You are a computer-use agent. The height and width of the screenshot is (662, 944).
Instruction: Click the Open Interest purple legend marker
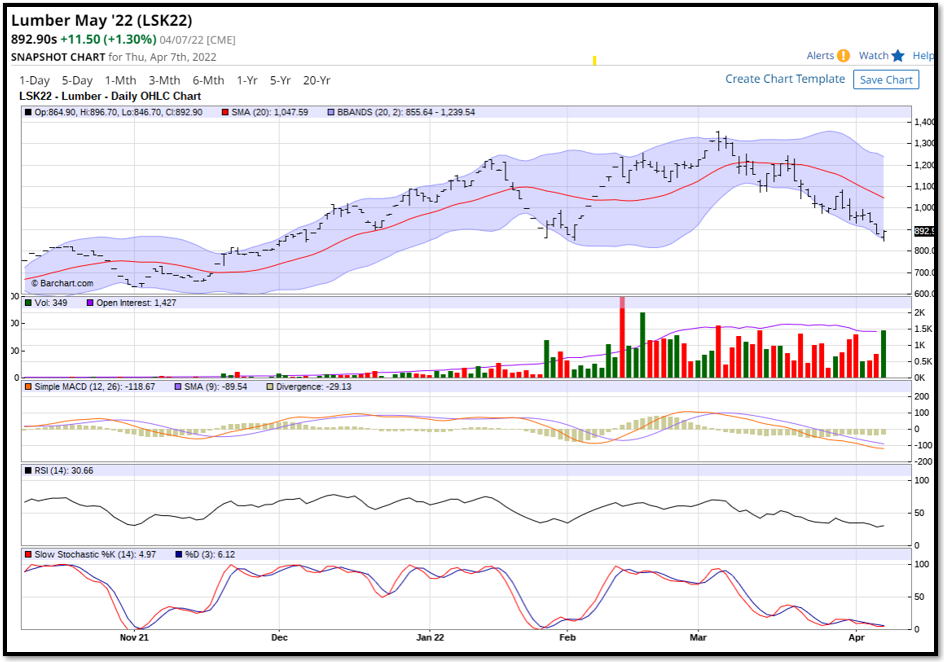point(89,302)
